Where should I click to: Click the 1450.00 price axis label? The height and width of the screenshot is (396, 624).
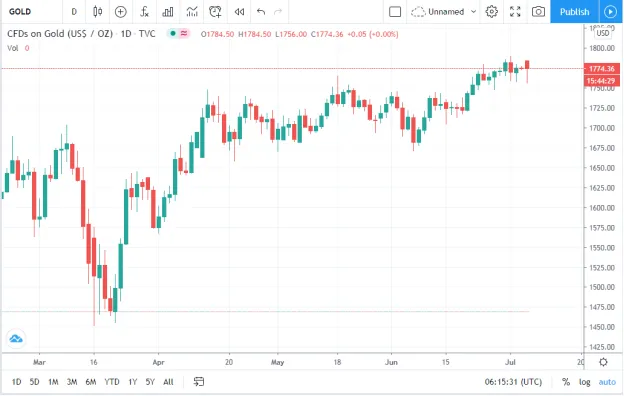(602, 327)
